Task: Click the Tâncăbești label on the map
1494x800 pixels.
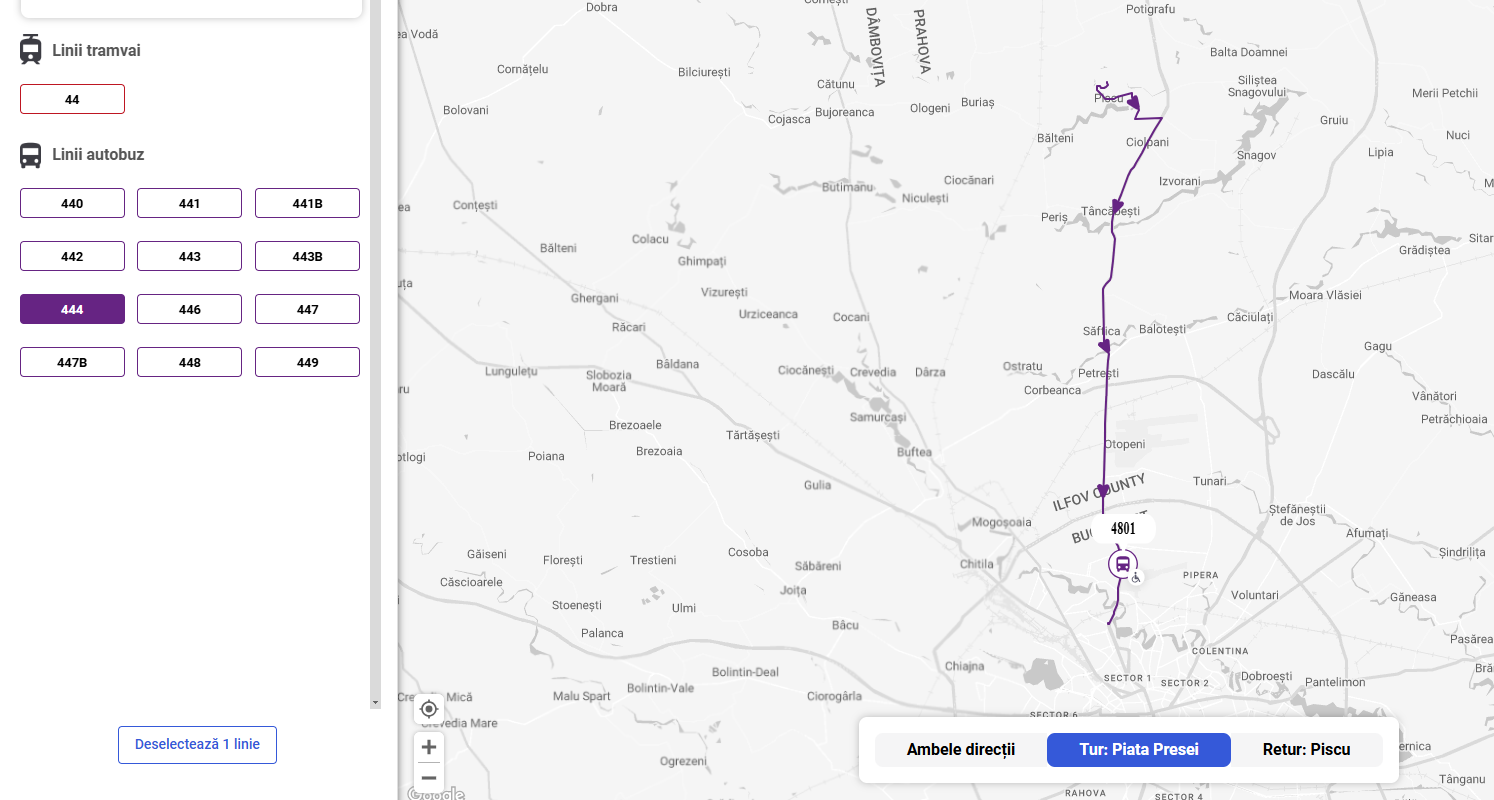Action: tap(1111, 211)
